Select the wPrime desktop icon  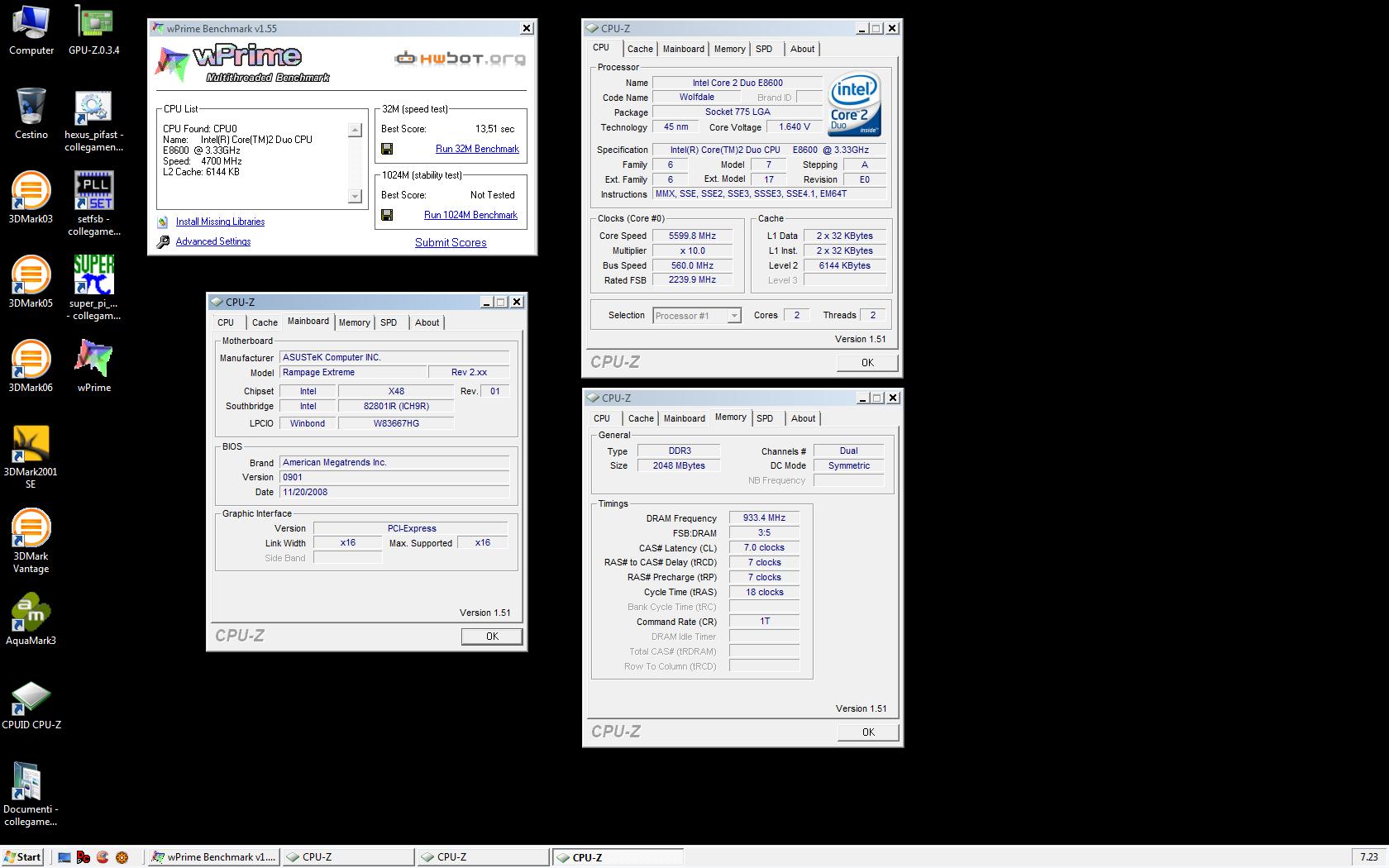tap(93, 366)
